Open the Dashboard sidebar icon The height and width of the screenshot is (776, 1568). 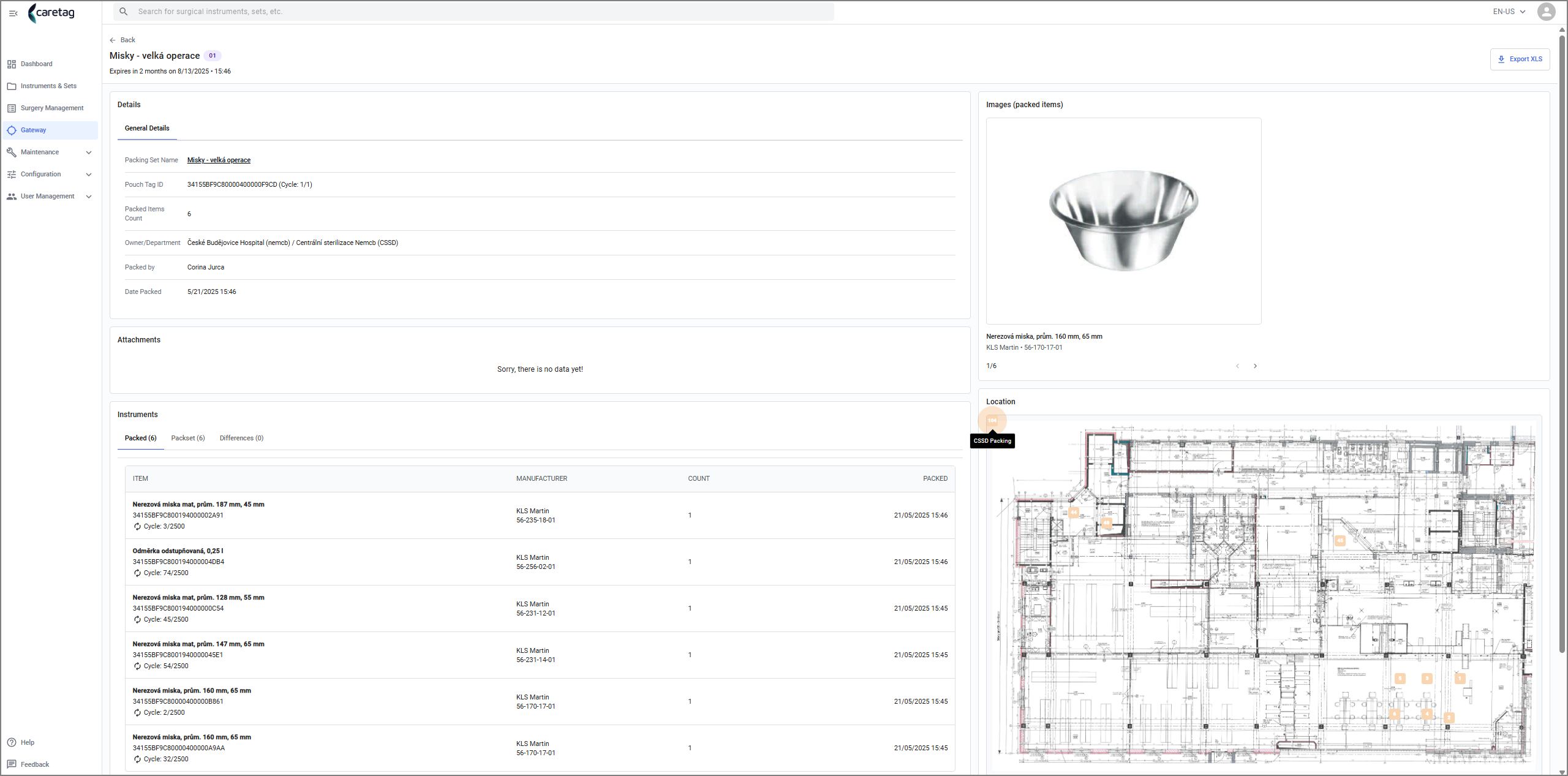point(12,64)
